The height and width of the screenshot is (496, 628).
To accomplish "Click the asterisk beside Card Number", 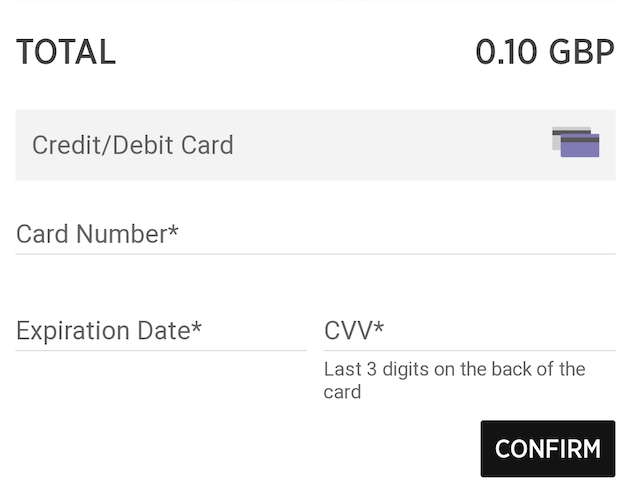I will (173, 230).
